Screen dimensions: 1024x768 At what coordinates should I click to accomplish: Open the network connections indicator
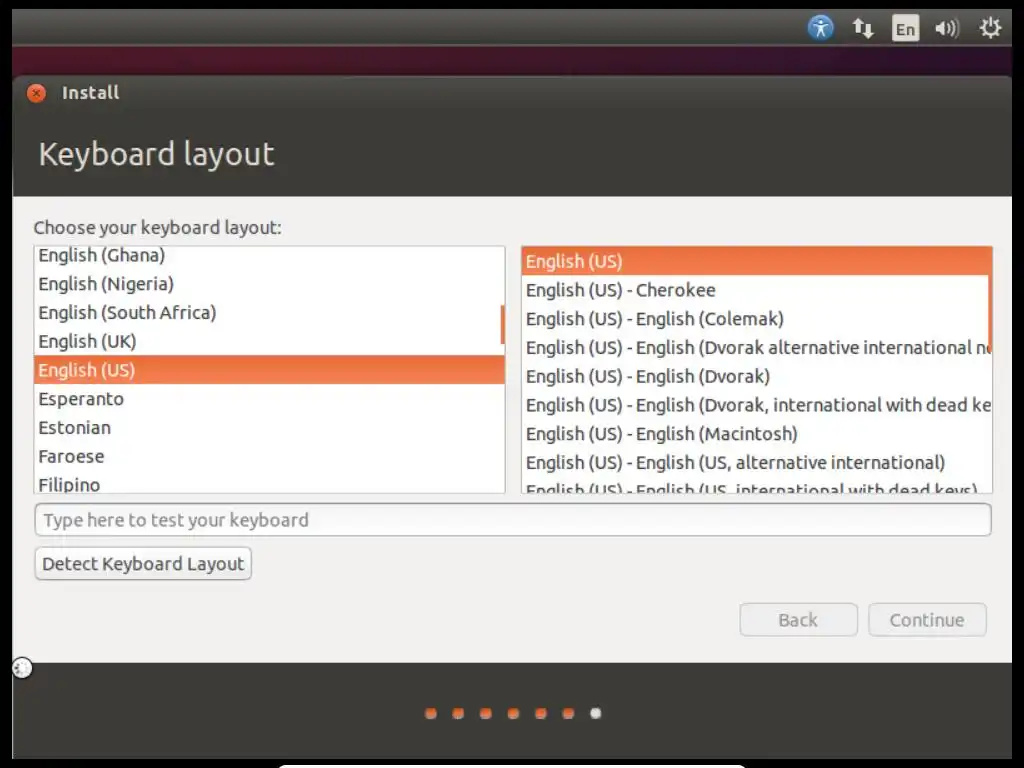[863, 28]
